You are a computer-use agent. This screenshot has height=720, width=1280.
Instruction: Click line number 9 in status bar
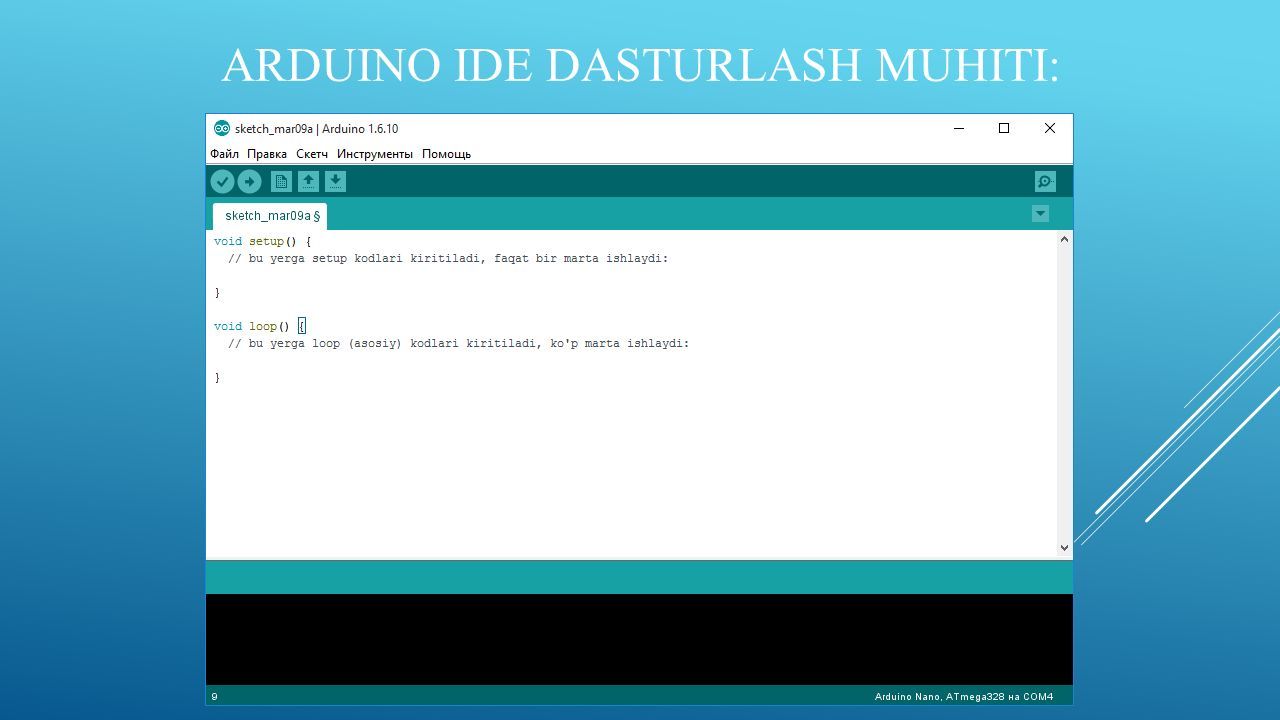coord(214,696)
